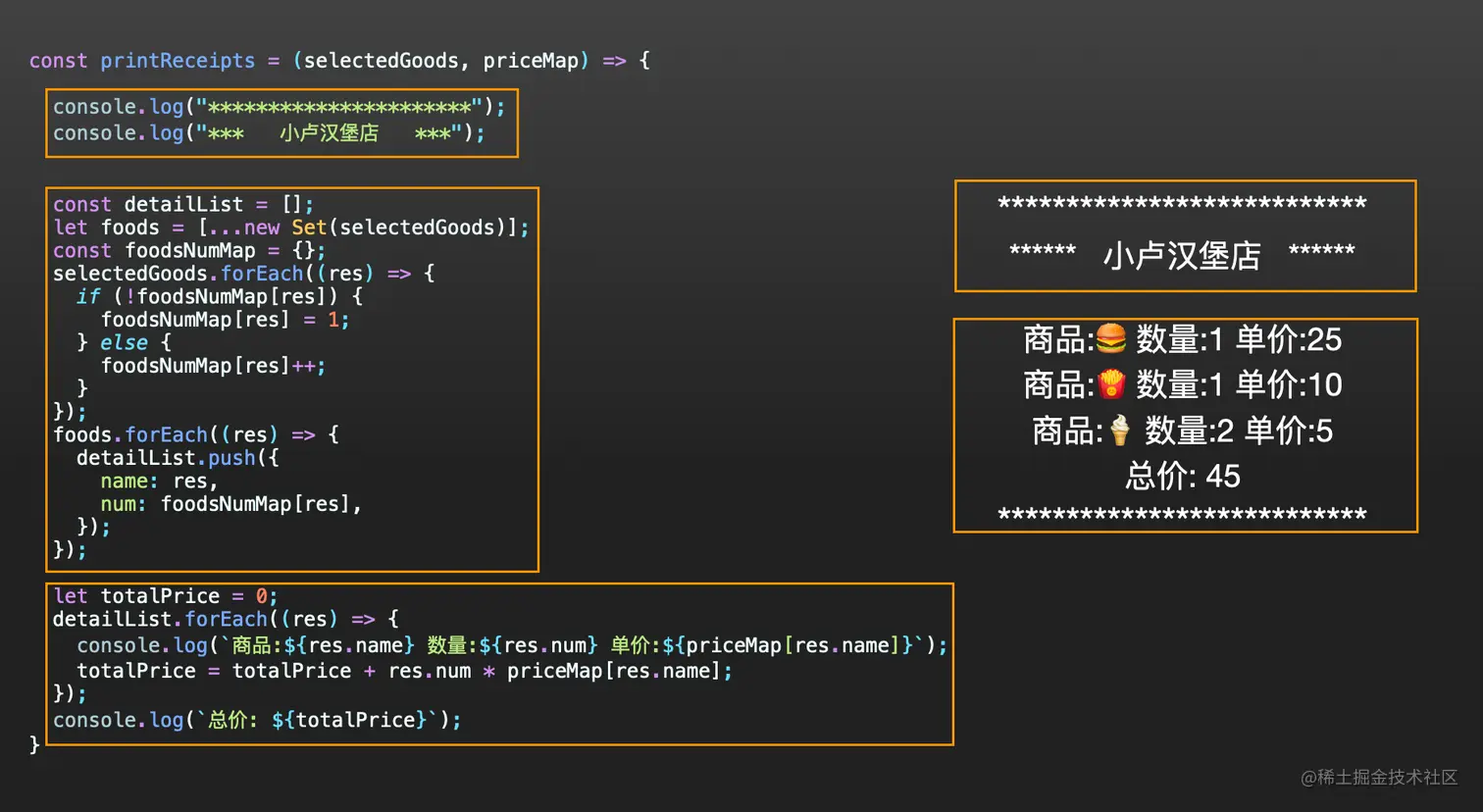This screenshot has width=1483, height=812.
Task: Click the 'foods.forEach((res) => {' line
Action: coord(196,434)
